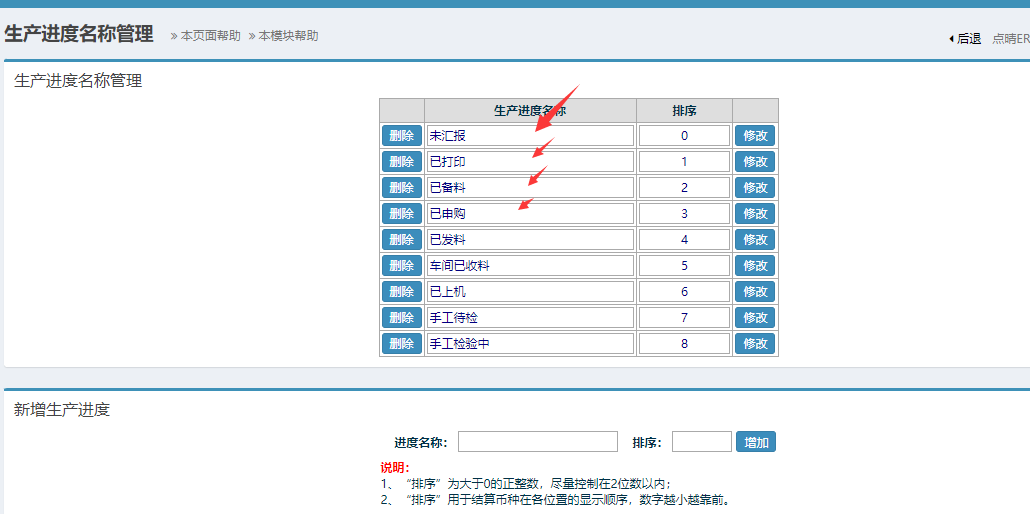Screen dimensions: 1030x514
Task: Focus the 进度名称 input field
Action: coord(537,442)
